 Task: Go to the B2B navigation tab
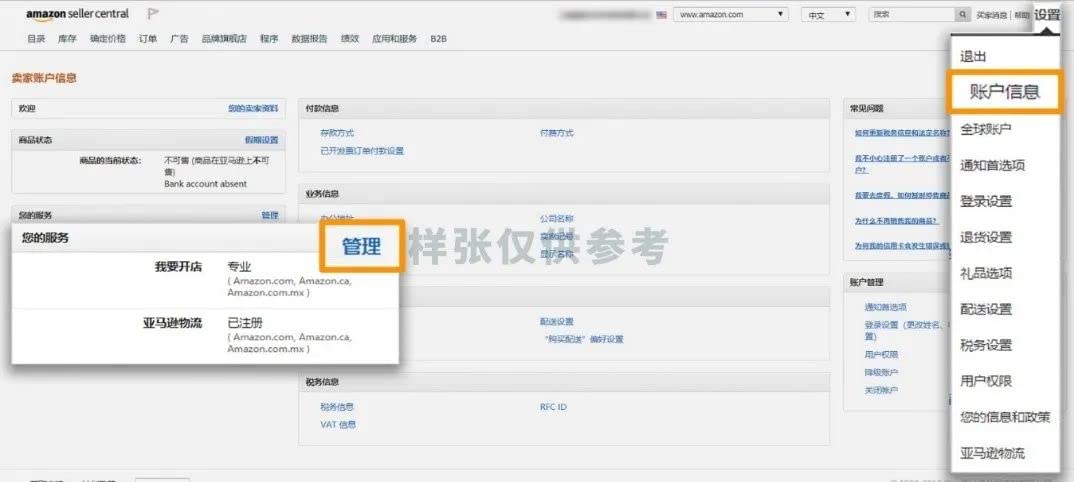438,39
